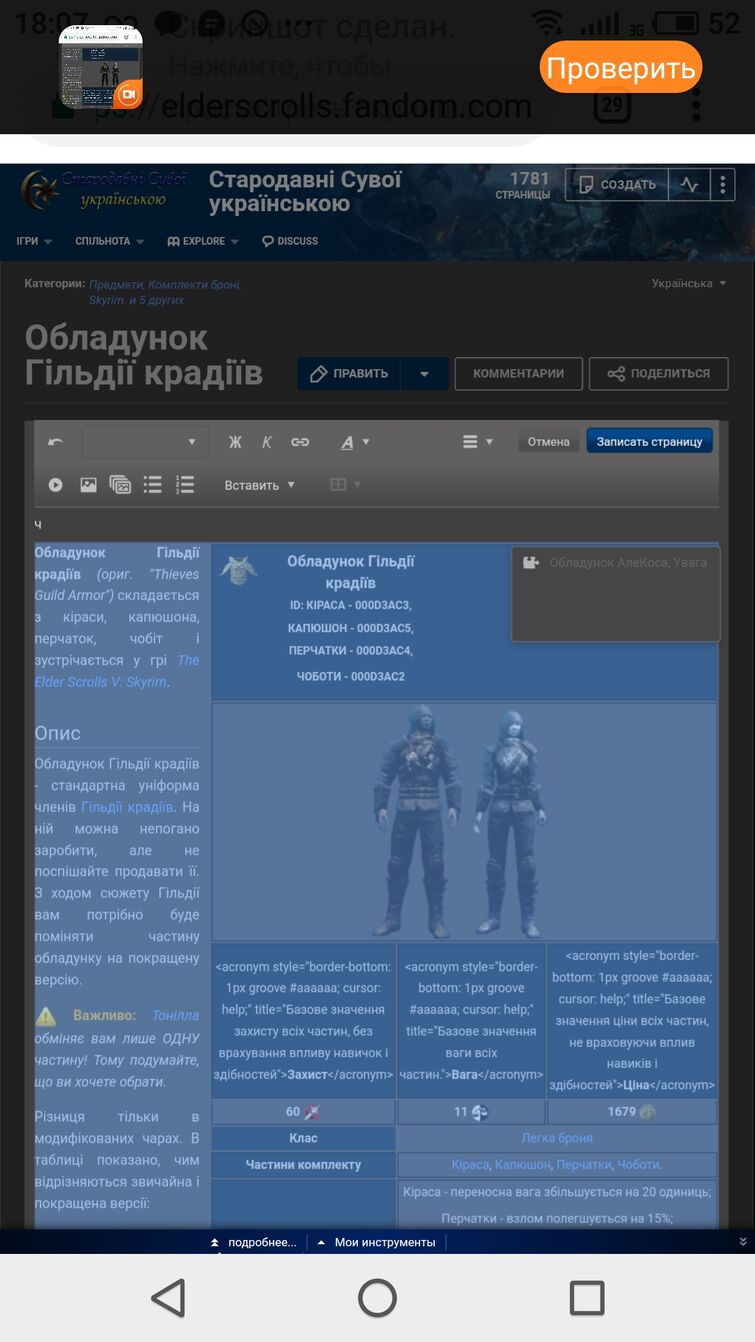Viewport: 755px width, 1342px height.
Task: Expand the ІГРИ navigation menu
Action: pos(33,241)
